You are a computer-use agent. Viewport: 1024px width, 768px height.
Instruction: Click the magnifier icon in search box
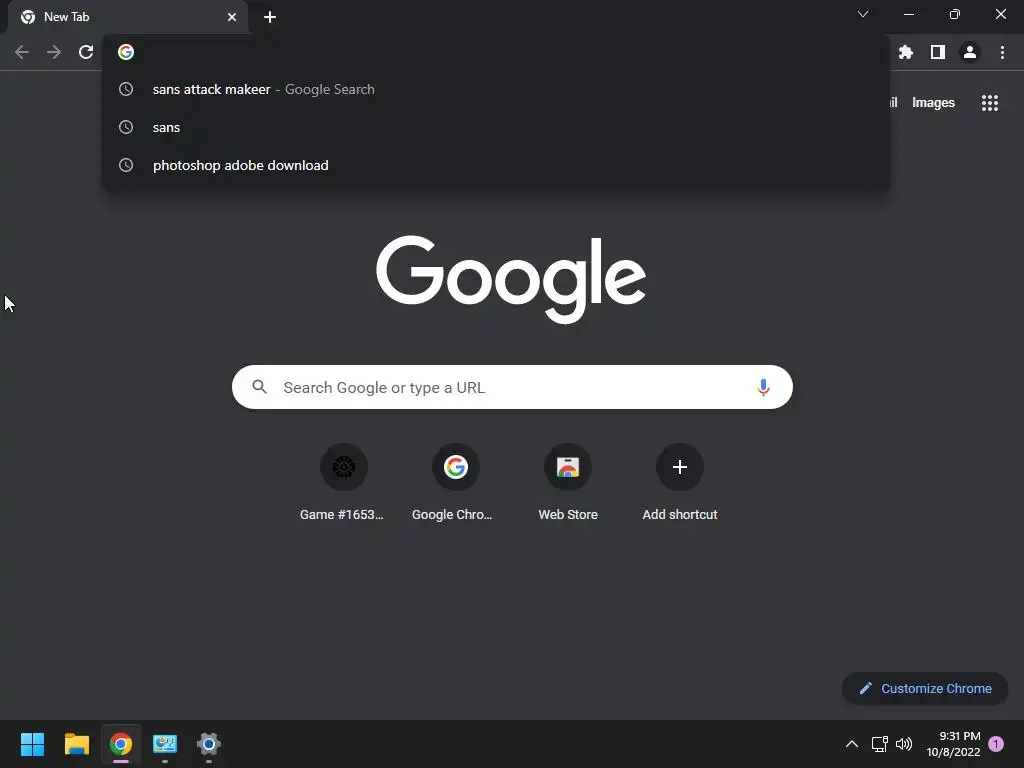pos(260,387)
